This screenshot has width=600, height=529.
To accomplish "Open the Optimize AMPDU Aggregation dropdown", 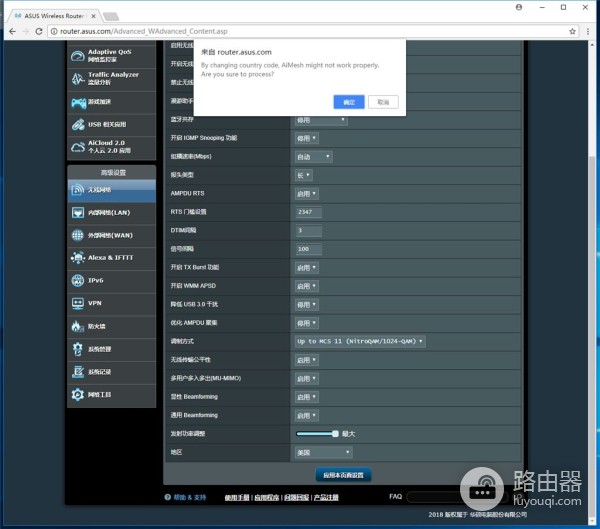I will pyautogui.click(x=307, y=323).
